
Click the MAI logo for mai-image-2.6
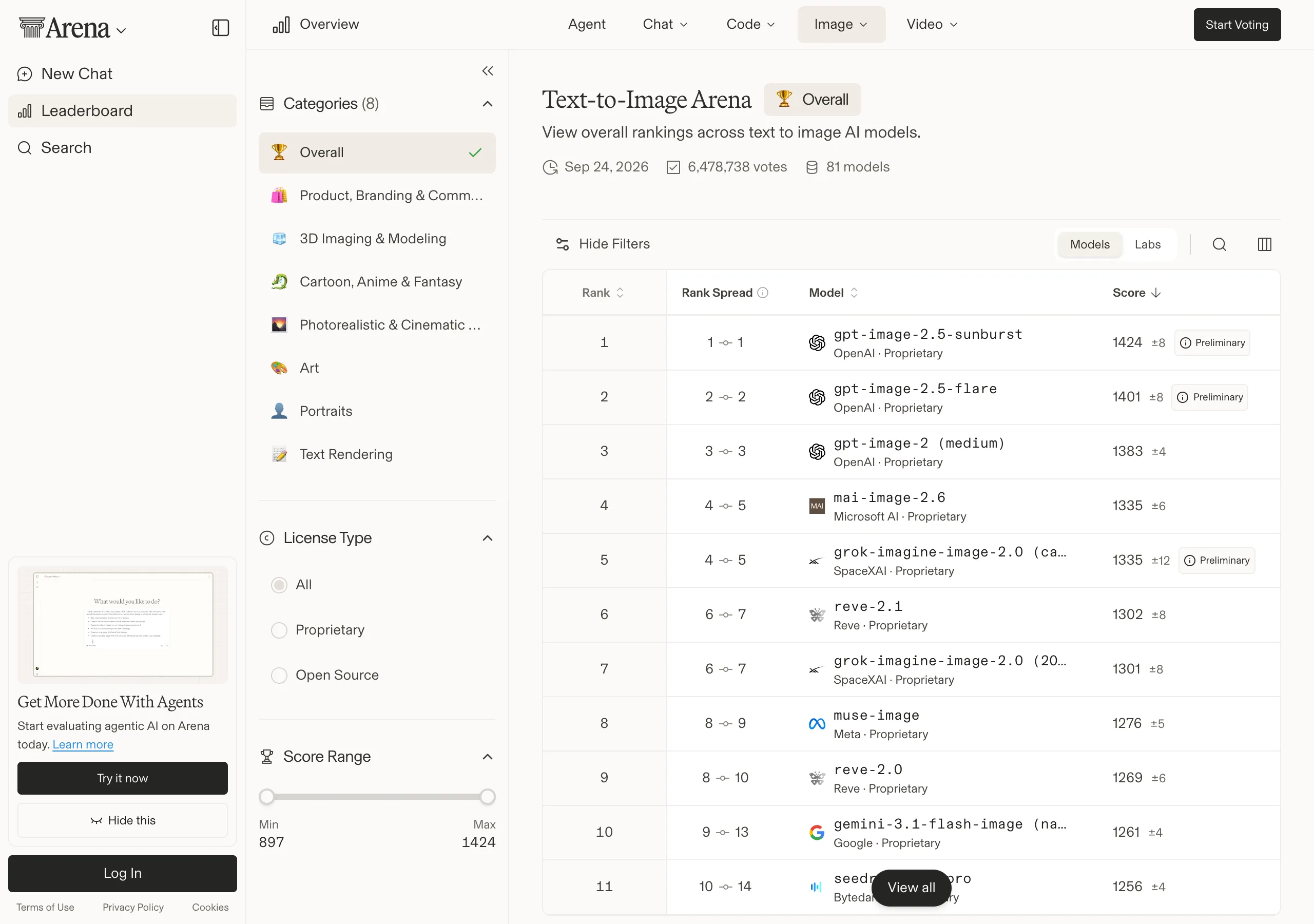[817, 506]
